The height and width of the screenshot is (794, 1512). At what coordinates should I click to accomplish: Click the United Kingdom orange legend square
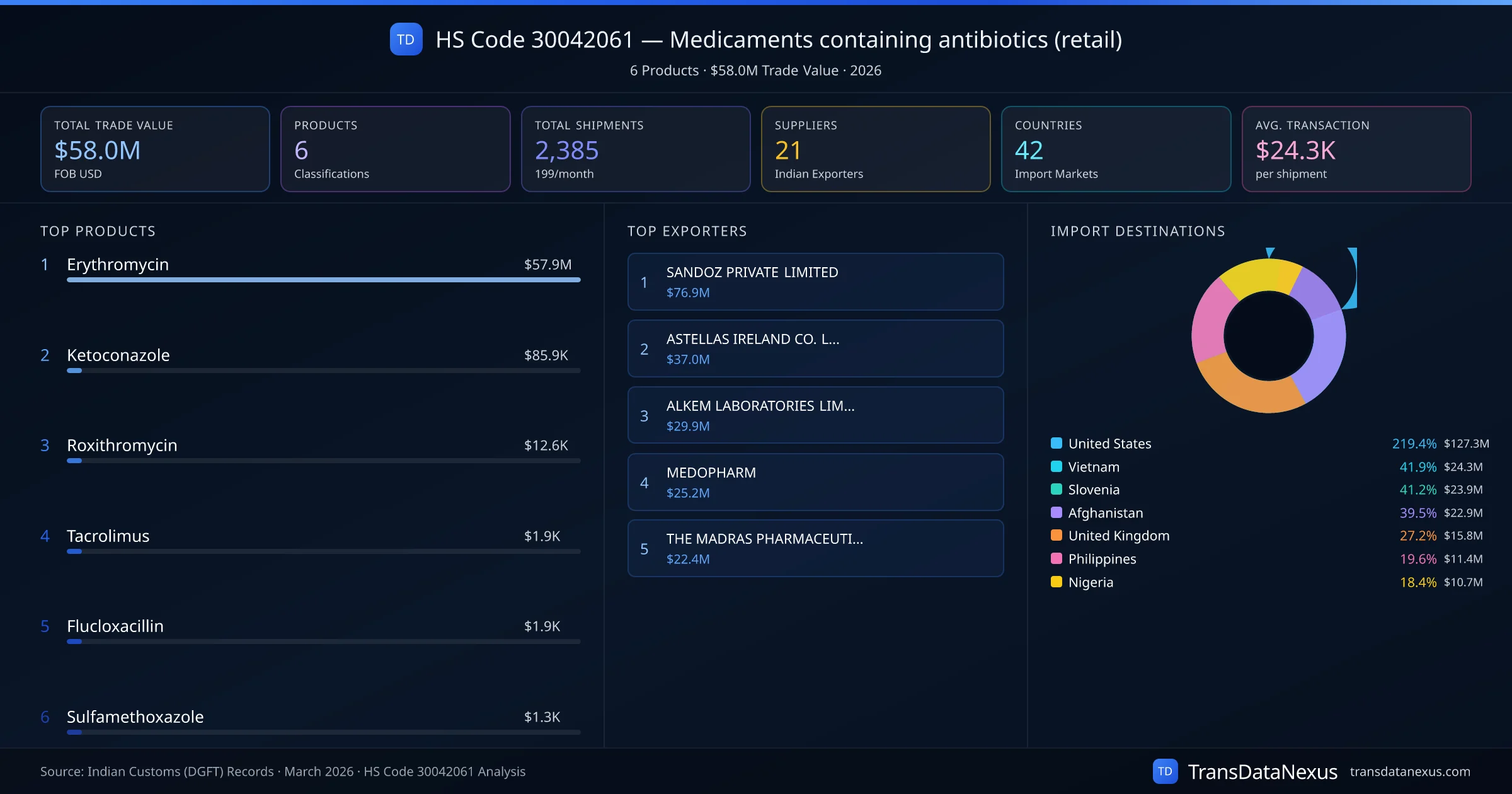[1057, 536]
